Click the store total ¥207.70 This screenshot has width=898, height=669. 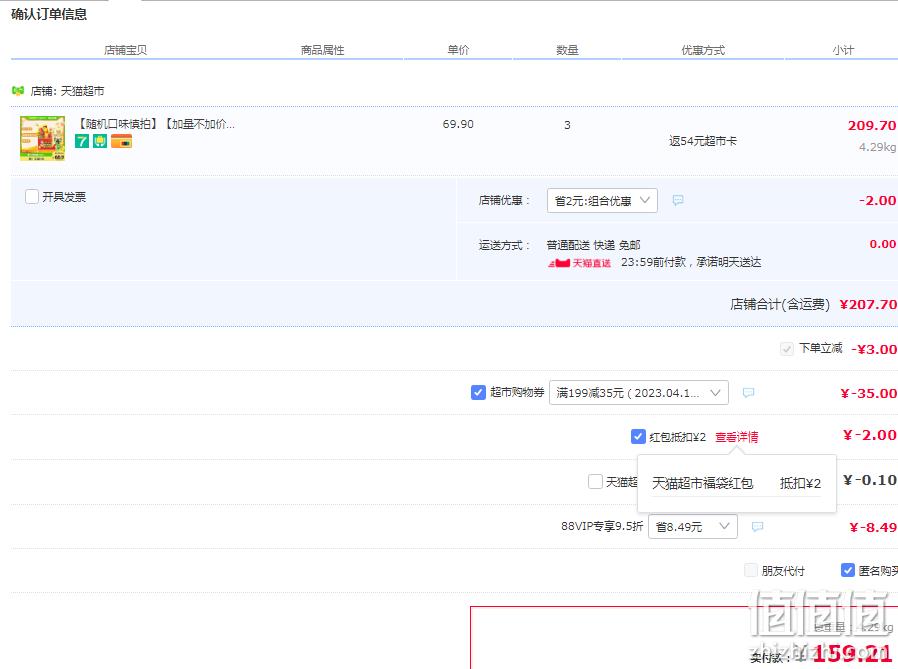[868, 304]
